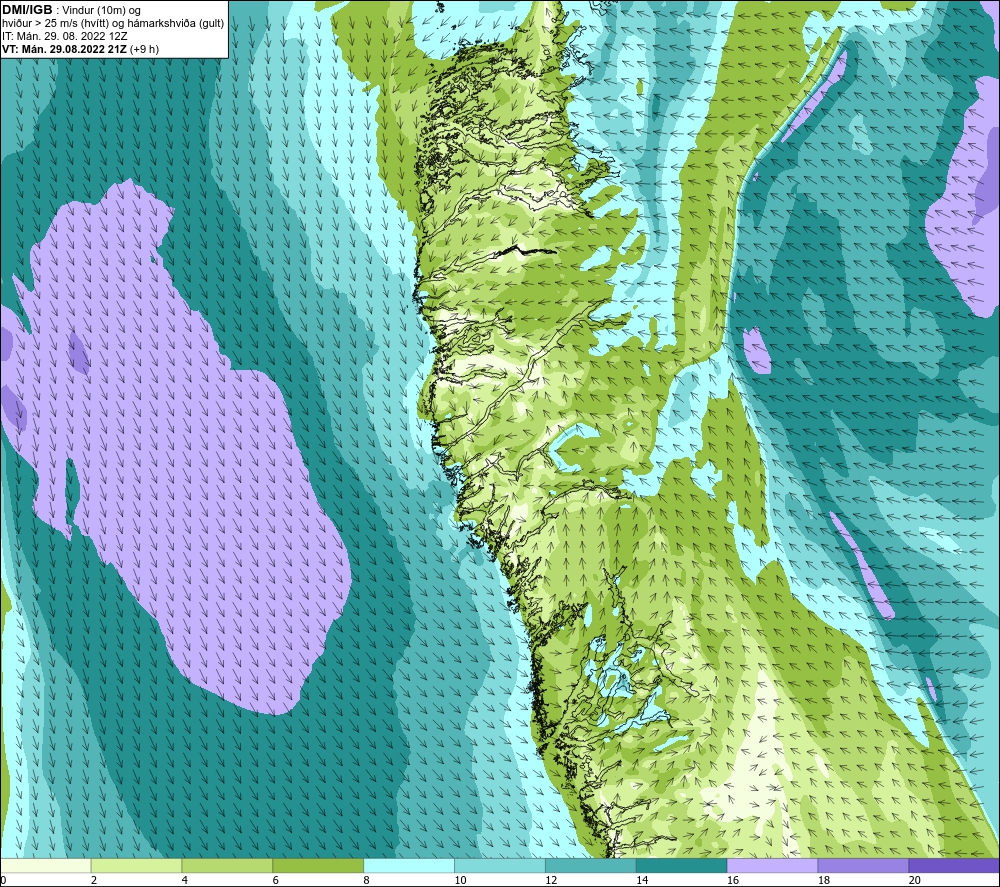Select the dark teal 14–16 m/s legend swatch
The image size is (1000, 887).
pyautogui.click(x=681, y=865)
